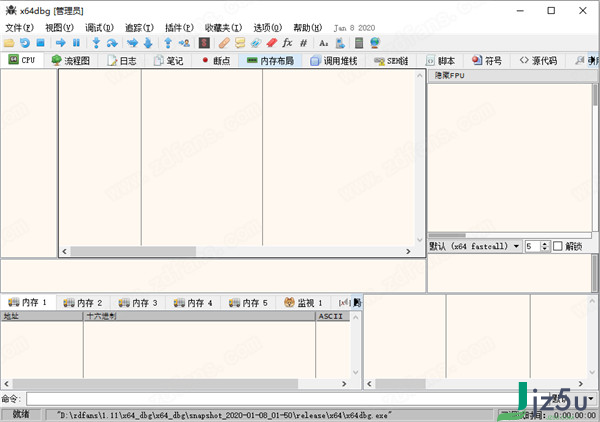Click the Step Over icon

112,43
